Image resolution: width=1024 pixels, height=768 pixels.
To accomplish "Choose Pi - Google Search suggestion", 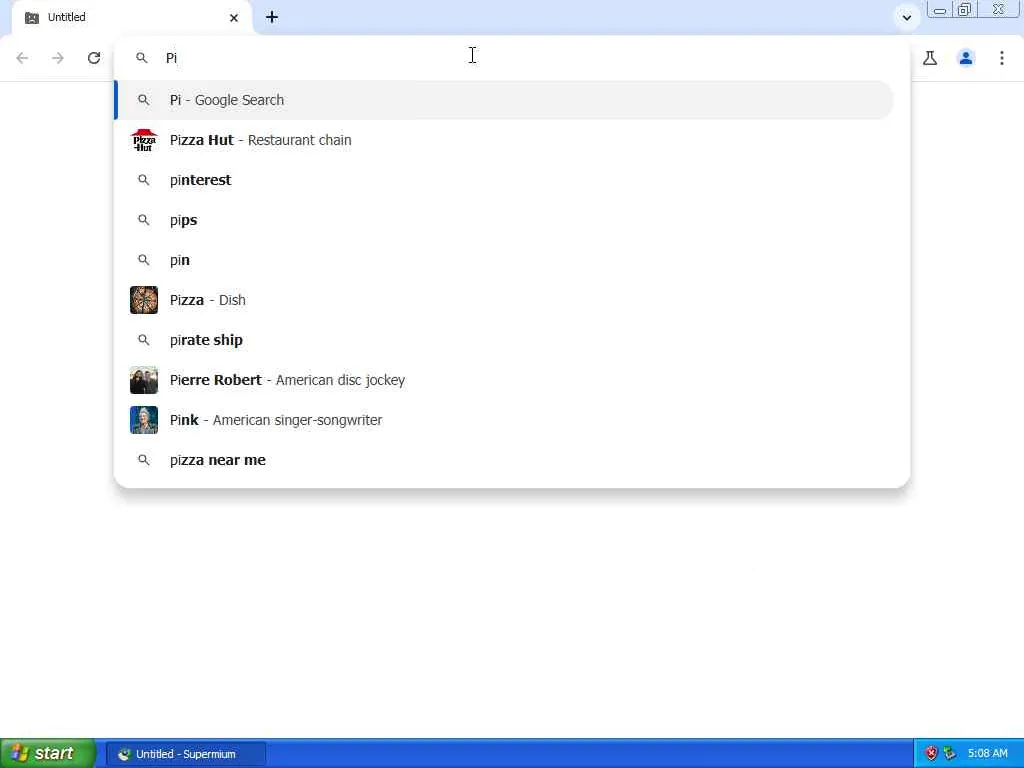I will (x=504, y=100).
